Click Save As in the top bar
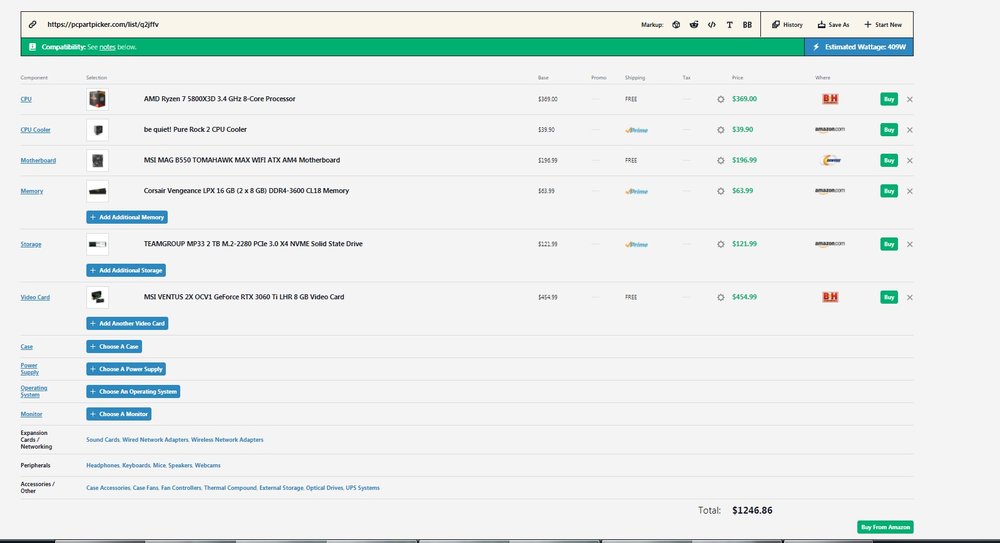Image resolution: width=1000 pixels, height=543 pixels. pyautogui.click(x=833, y=24)
